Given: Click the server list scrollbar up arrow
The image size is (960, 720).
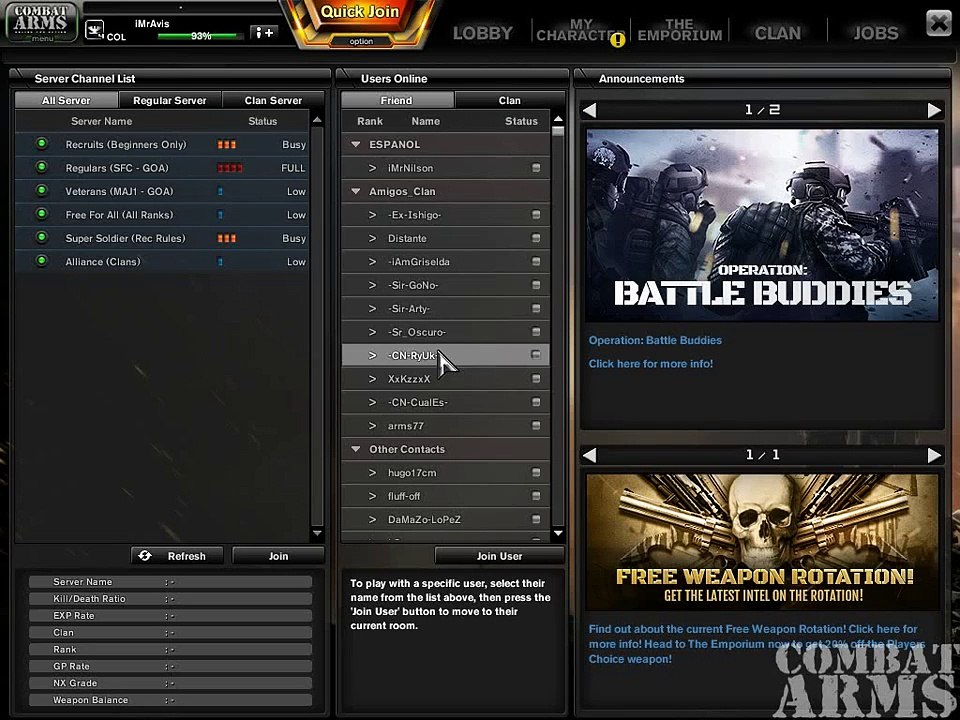Looking at the screenshot, I should [317, 120].
